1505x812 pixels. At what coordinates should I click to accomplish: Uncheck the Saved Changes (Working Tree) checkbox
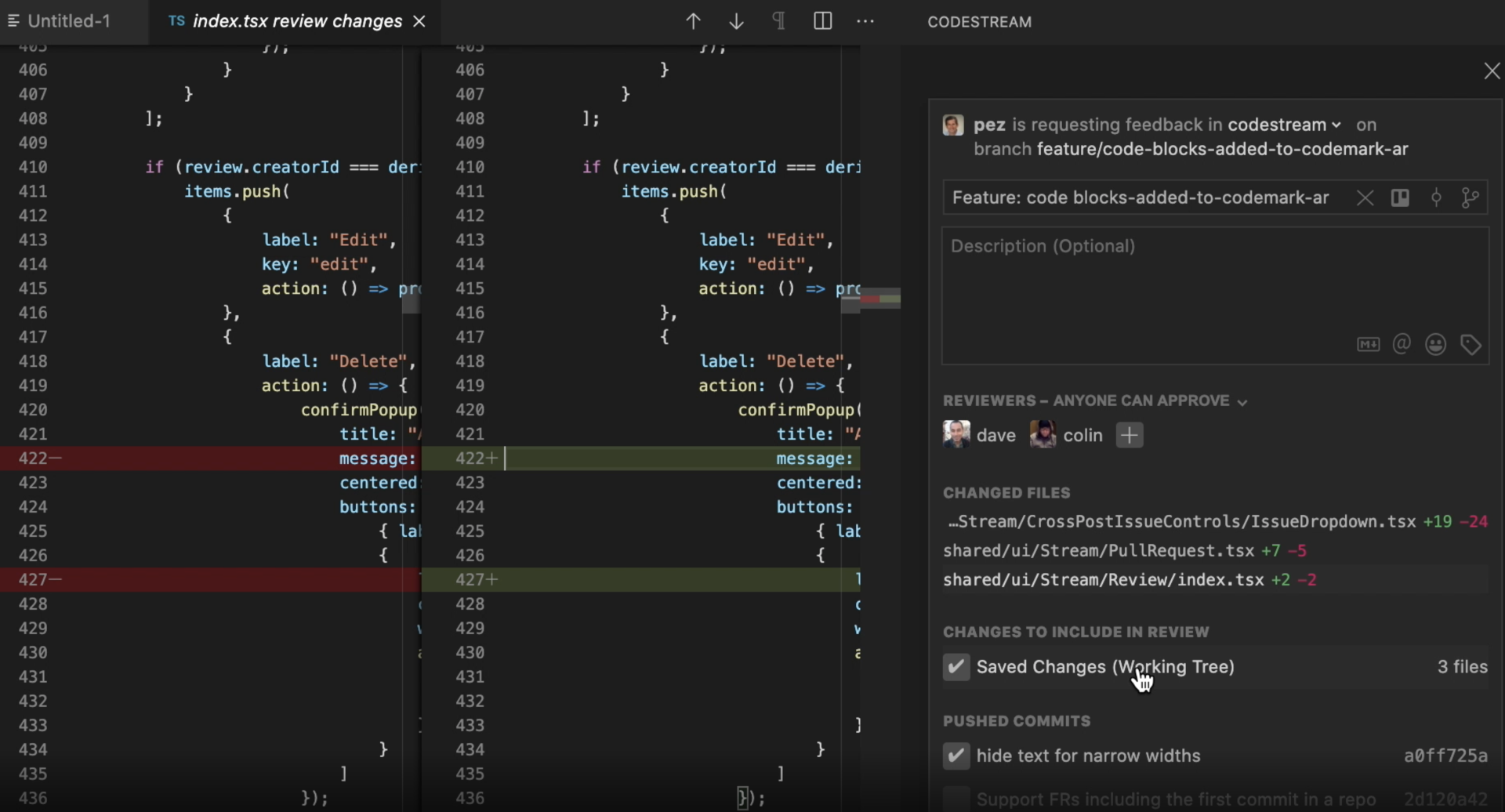tap(957, 667)
